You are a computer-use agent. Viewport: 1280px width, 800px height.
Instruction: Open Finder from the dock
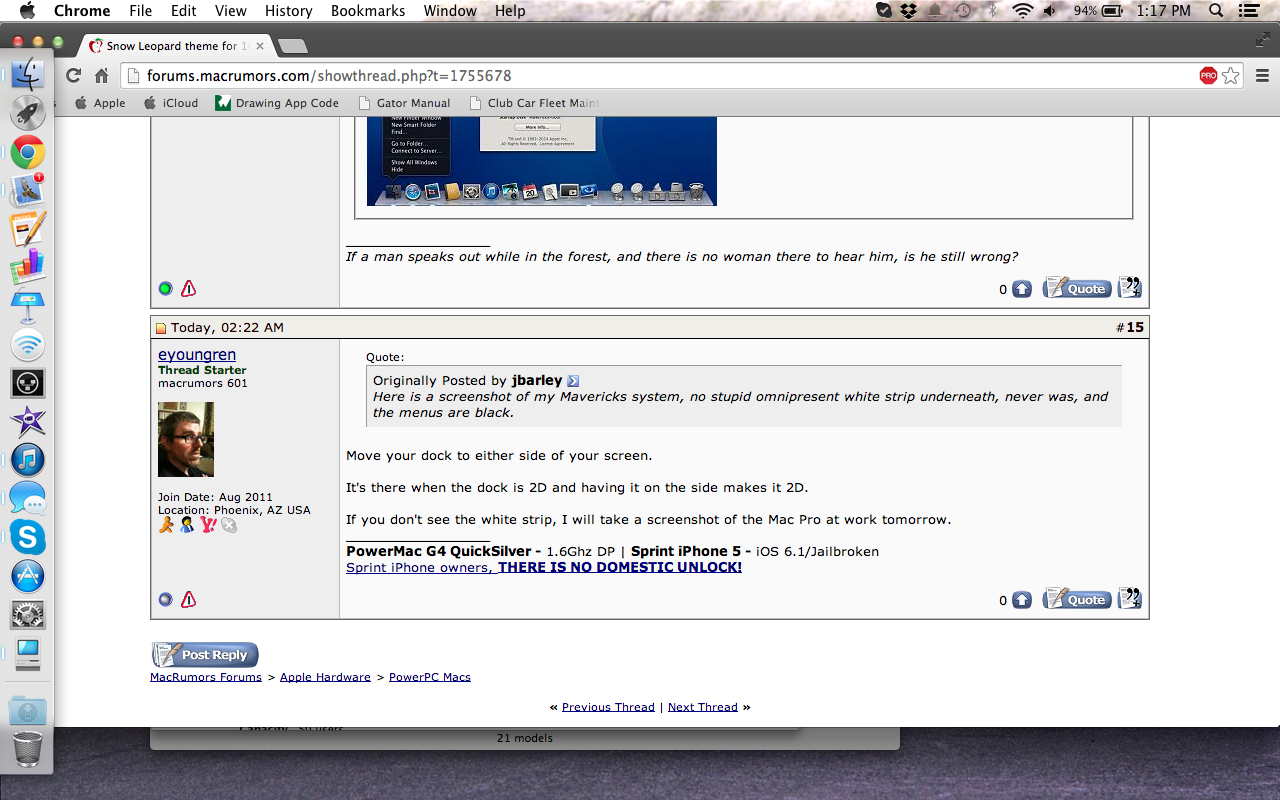click(x=28, y=73)
